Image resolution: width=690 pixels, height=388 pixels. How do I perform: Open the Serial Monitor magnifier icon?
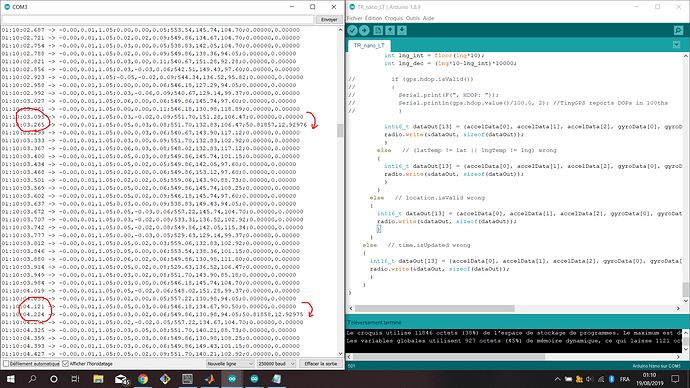pos(678,30)
